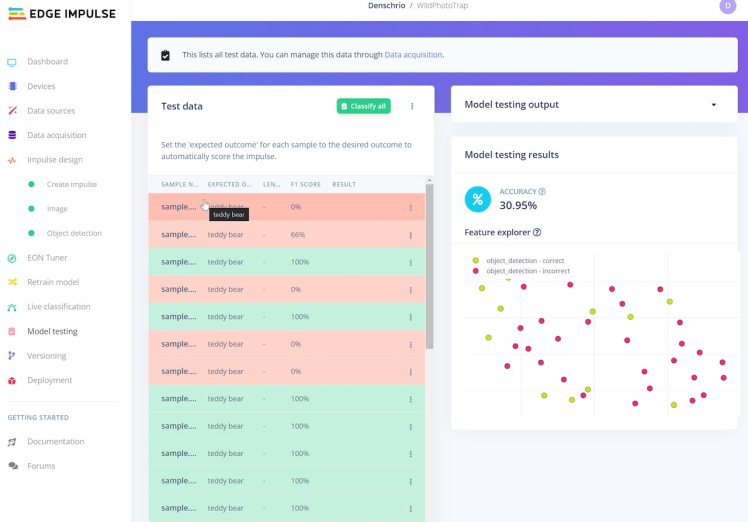This screenshot has width=748, height=522.
Task: Open row menu for first 0% sample
Action: pyautogui.click(x=411, y=208)
